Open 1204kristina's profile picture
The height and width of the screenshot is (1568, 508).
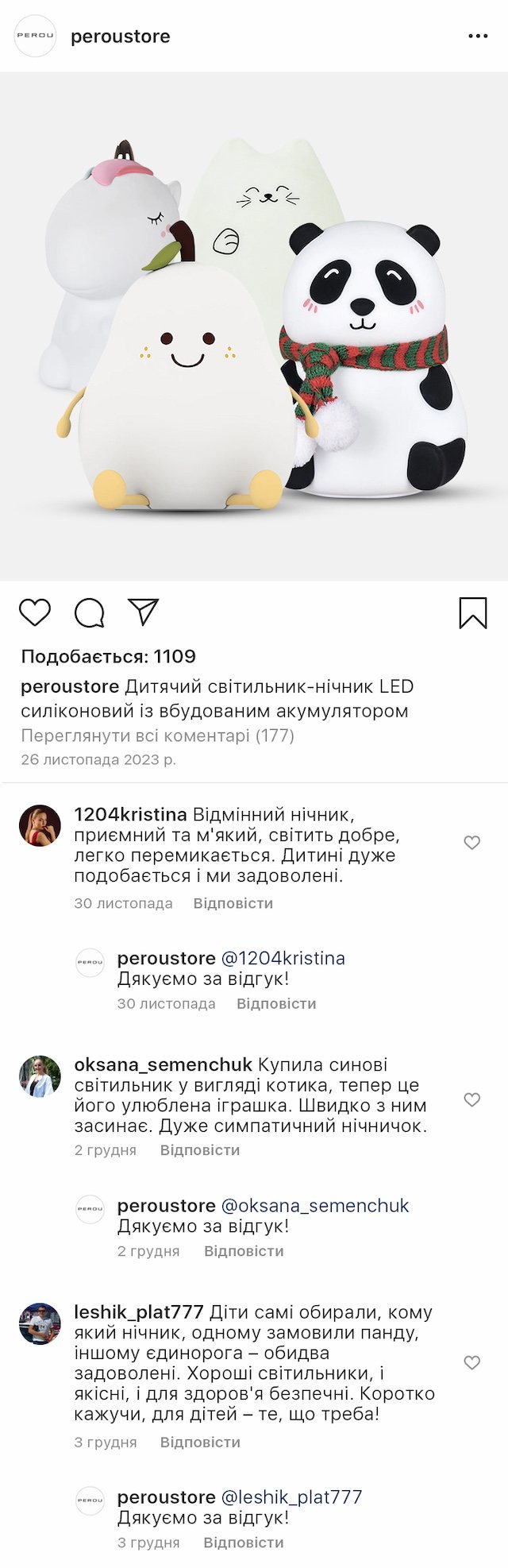pyautogui.click(x=40, y=825)
